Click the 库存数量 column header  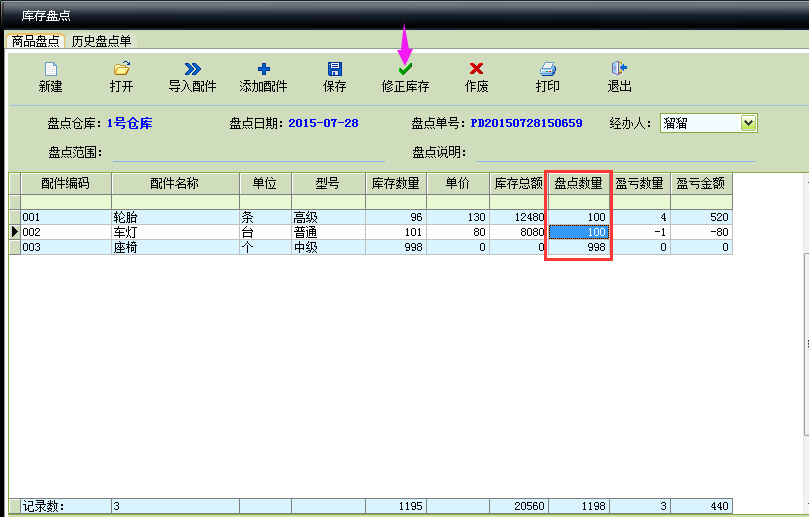(x=396, y=183)
